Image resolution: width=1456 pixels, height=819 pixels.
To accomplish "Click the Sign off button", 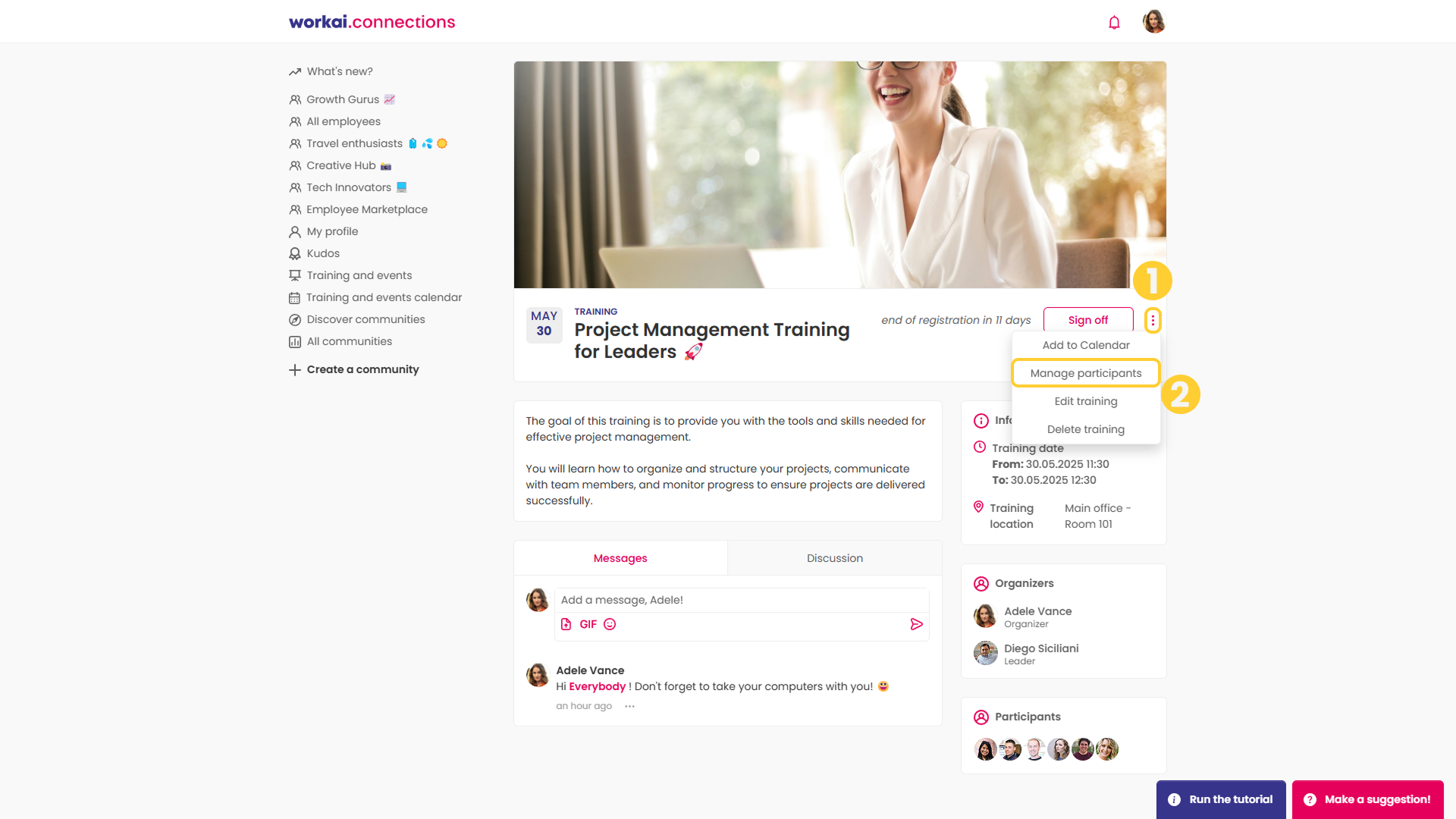I will tap(1088, 320).
